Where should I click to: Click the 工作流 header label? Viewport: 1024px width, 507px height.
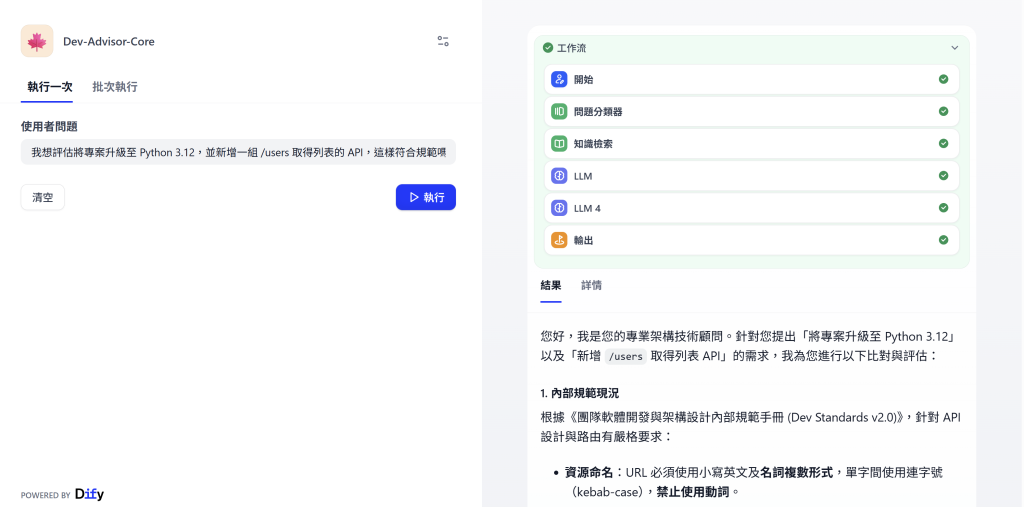pyautogui.click(x=571, y=48)
